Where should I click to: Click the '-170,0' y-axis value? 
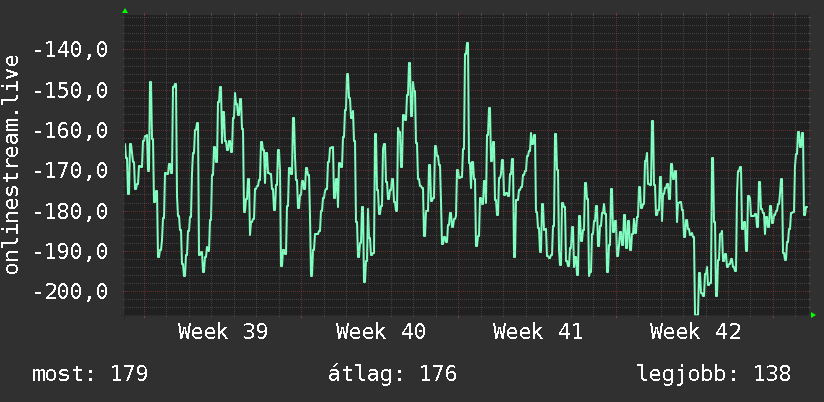pos(70,171)
